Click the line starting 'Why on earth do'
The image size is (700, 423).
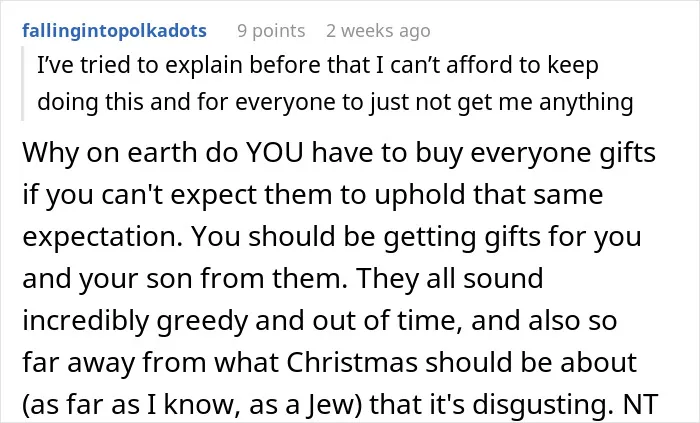point(339,153)
